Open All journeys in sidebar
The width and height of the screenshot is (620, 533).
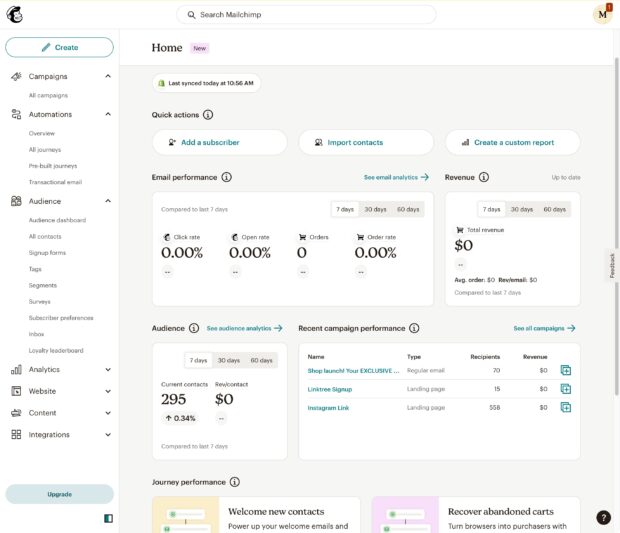point(45,149)
